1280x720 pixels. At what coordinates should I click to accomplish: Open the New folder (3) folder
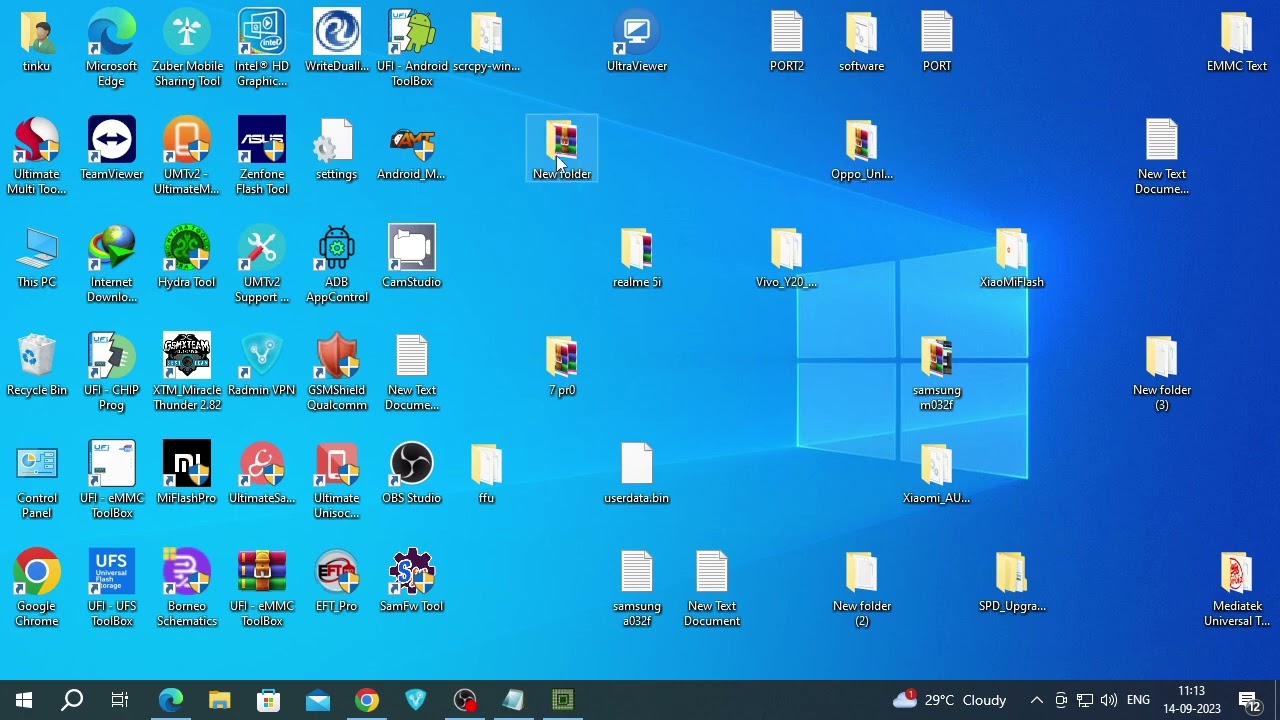tap(1162, 372)
